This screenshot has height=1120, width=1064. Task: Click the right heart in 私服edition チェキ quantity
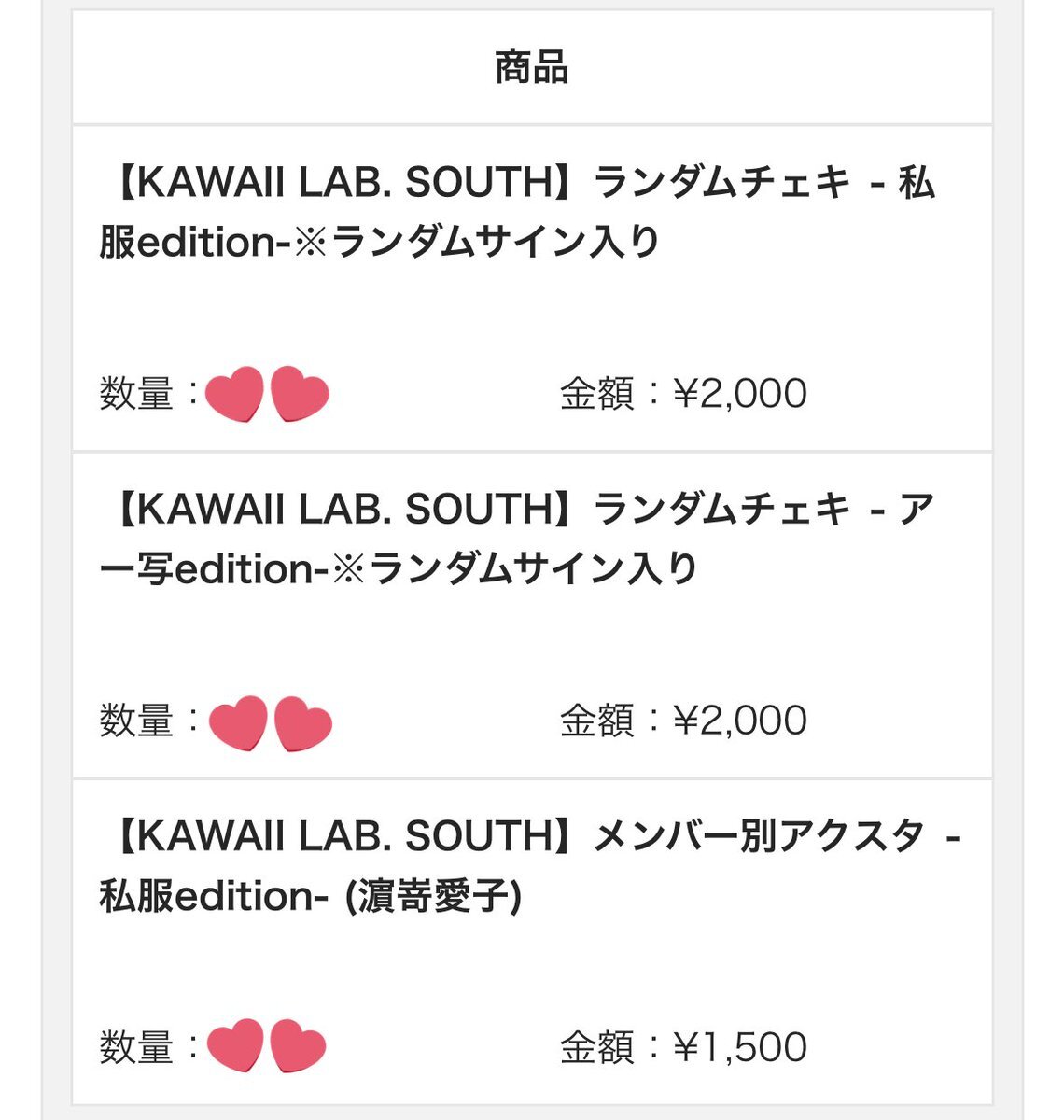[x=300, y=395]
